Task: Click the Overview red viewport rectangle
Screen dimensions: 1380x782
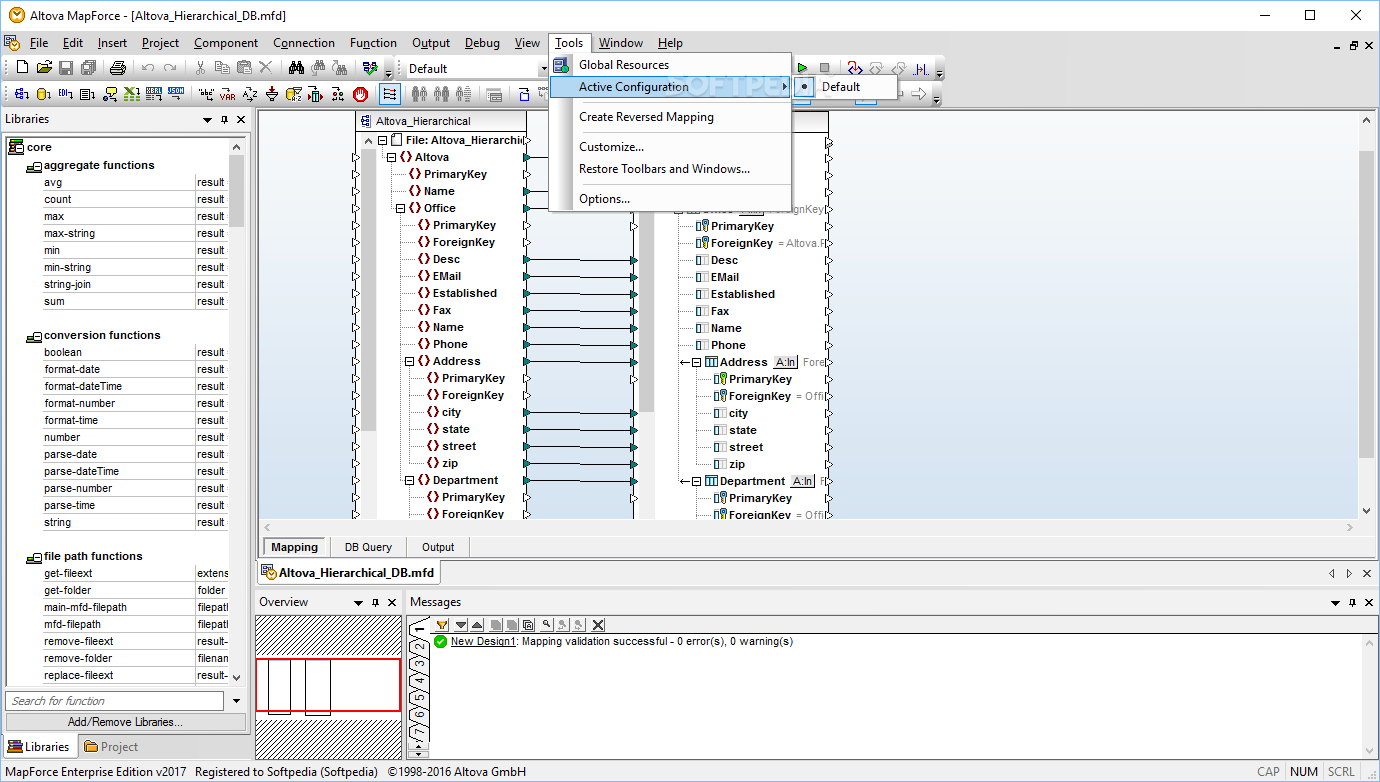Action: 328,685
